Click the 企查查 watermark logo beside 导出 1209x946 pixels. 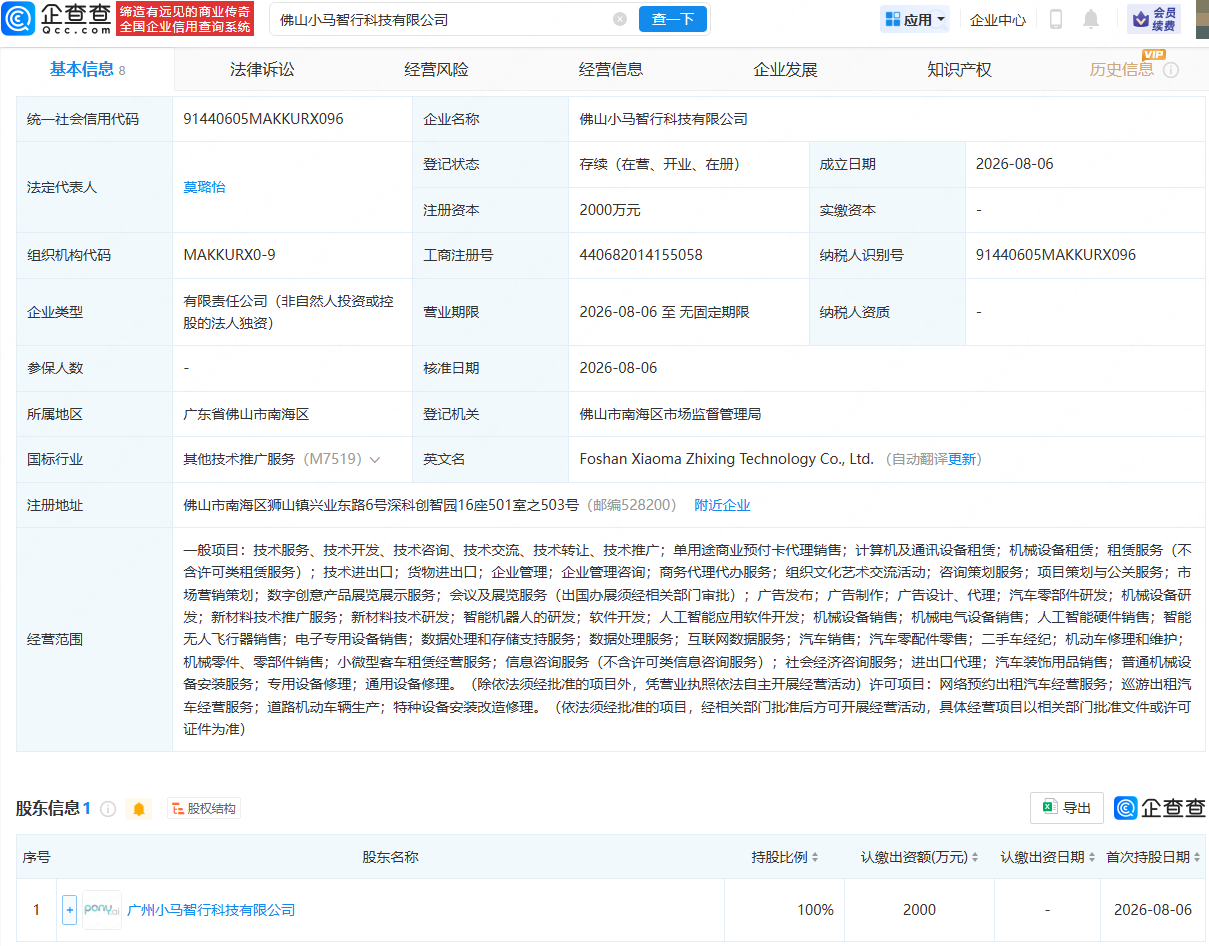[1160, 808]
